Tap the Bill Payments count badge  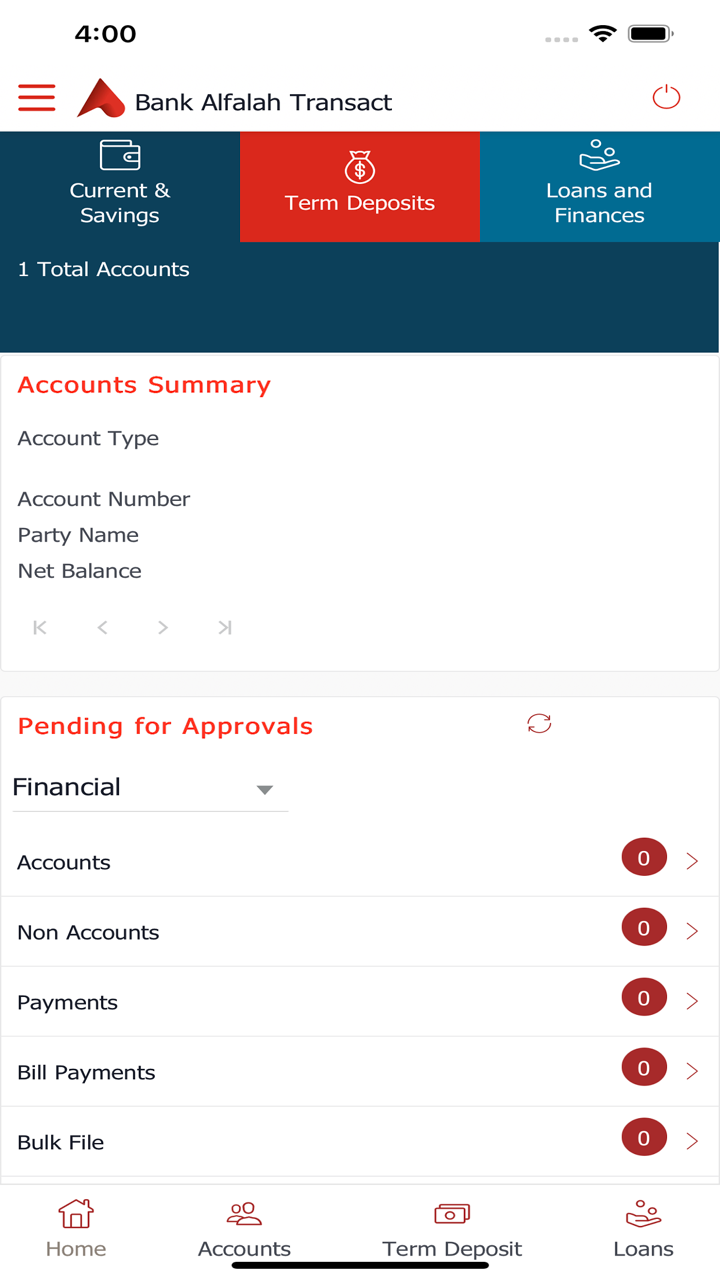tap(643, 1068)
